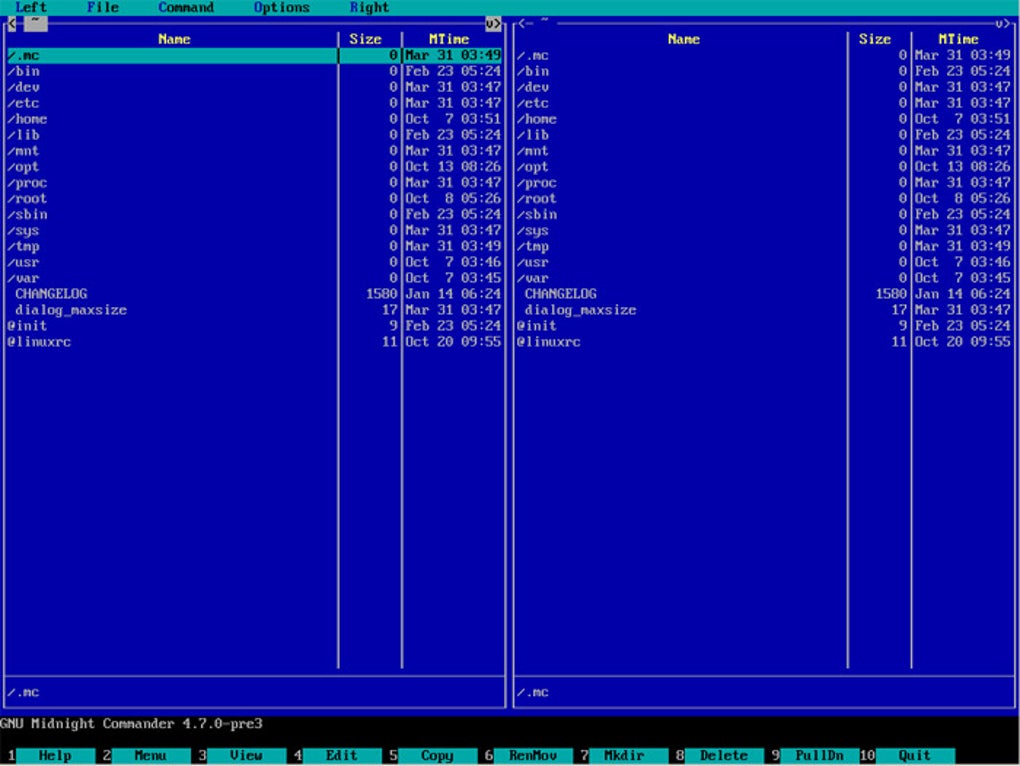Open the CHANGELOG file in left panel
The height and width of the screenshot is (766, 1020).
[51, 294]
